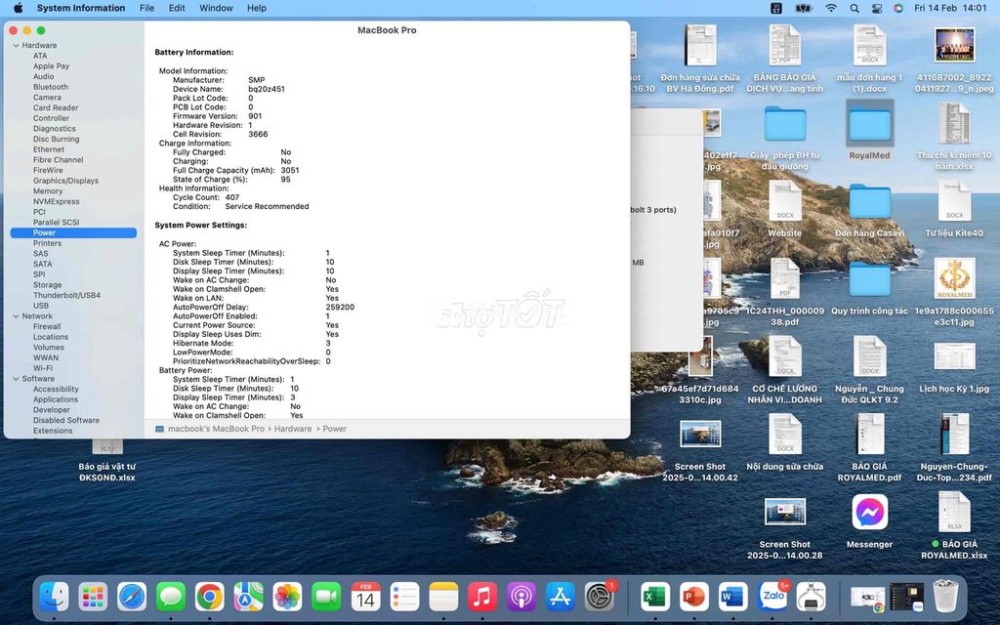Open Control Center in the menu bar

[876, 8]
